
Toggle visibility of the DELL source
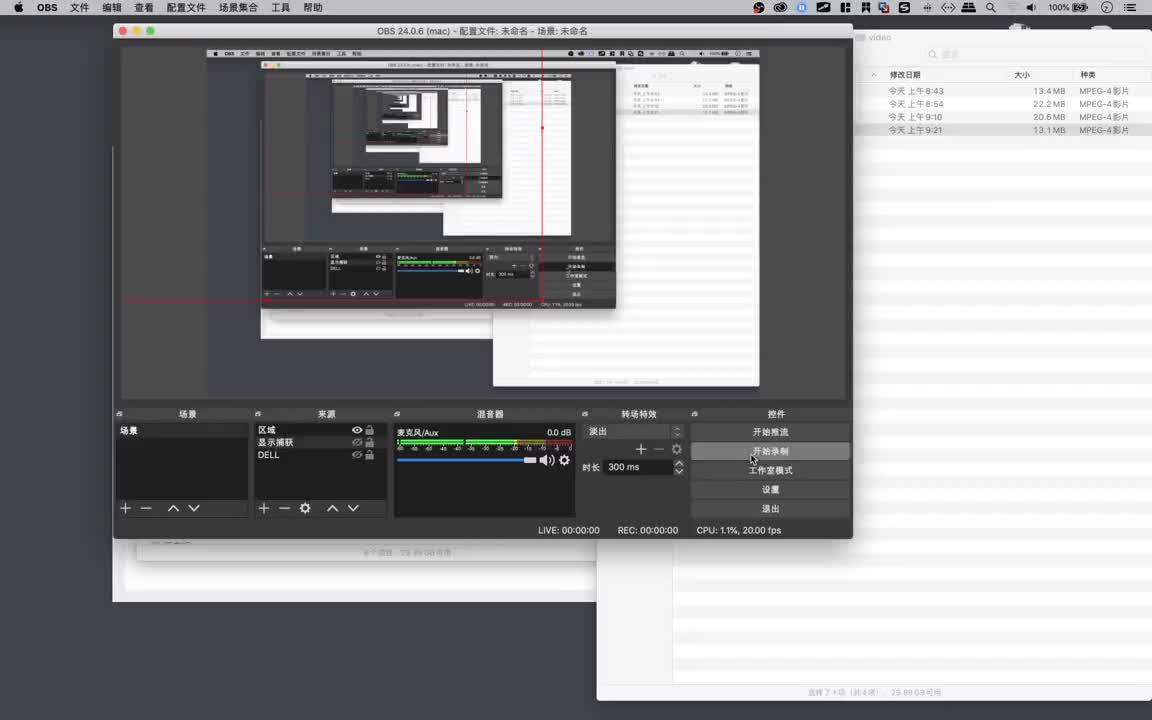click(x=357, y=455)
